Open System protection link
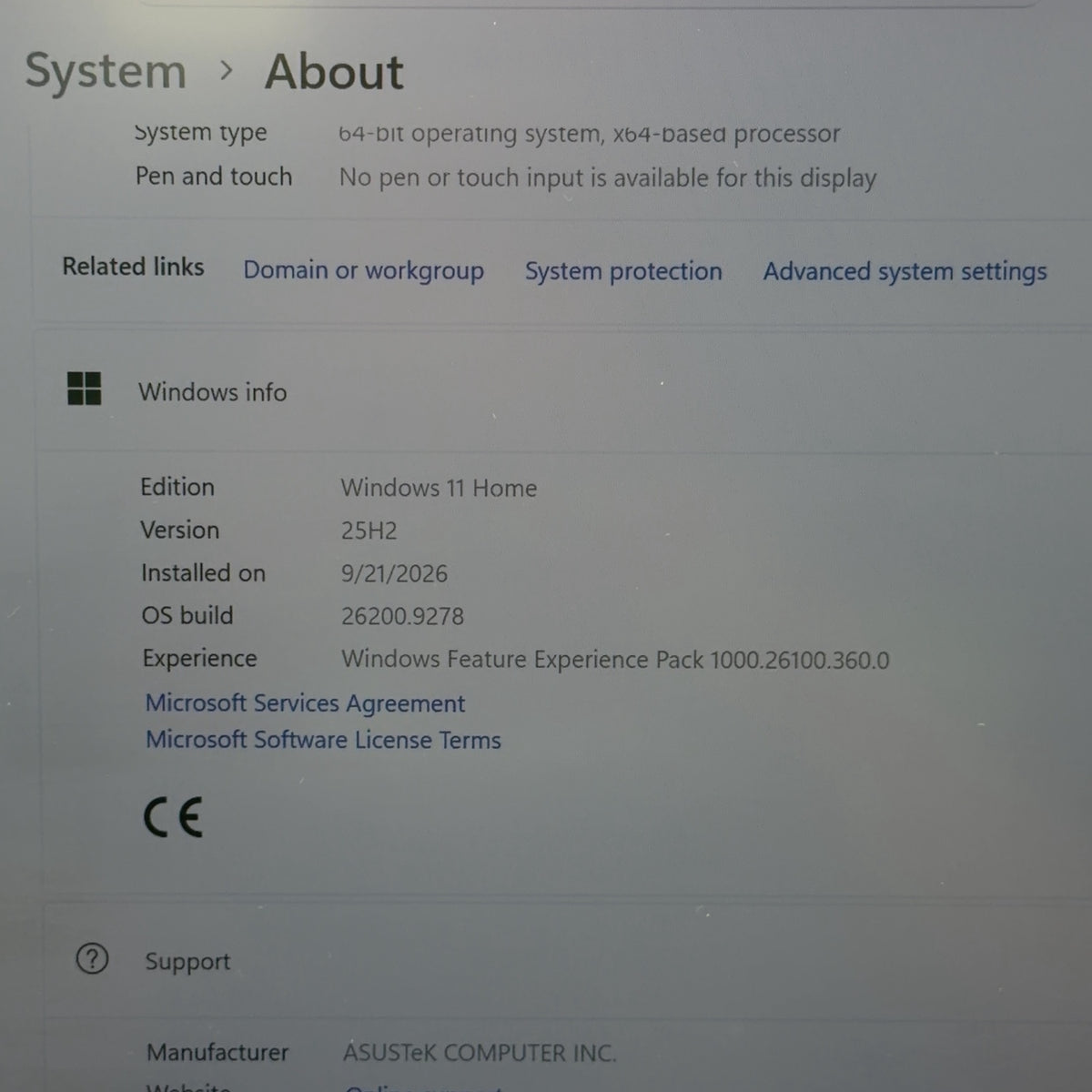The width and height of the screenshot is (1092, 1092). pos(623,271)
